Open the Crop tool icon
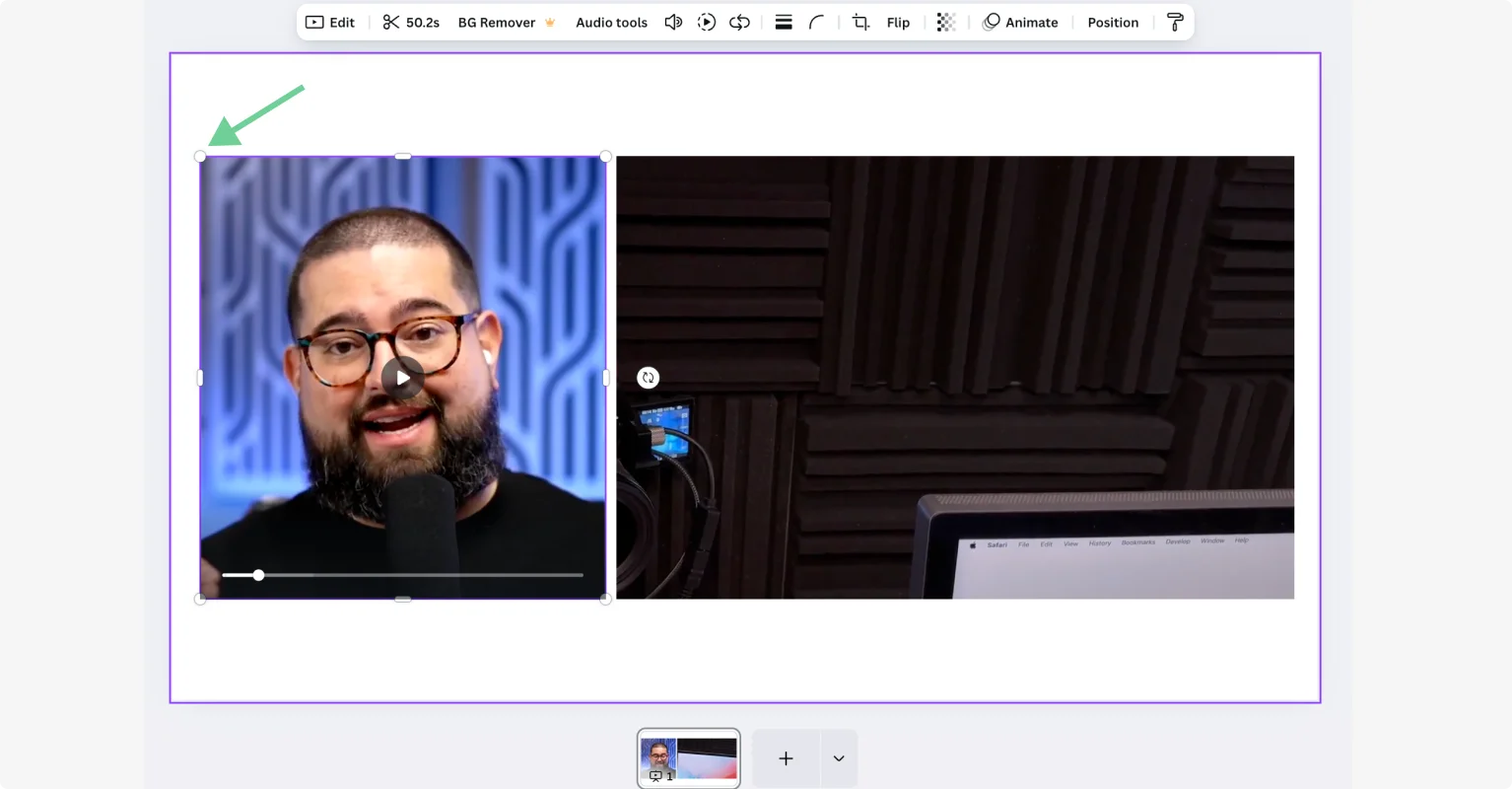Image resolution: width=1512 pixels, height=789 pixels. [x=859, y=22]
